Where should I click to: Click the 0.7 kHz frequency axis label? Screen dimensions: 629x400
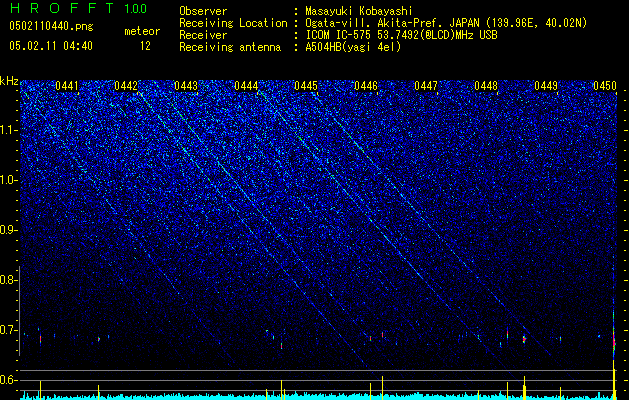[9, 330]
